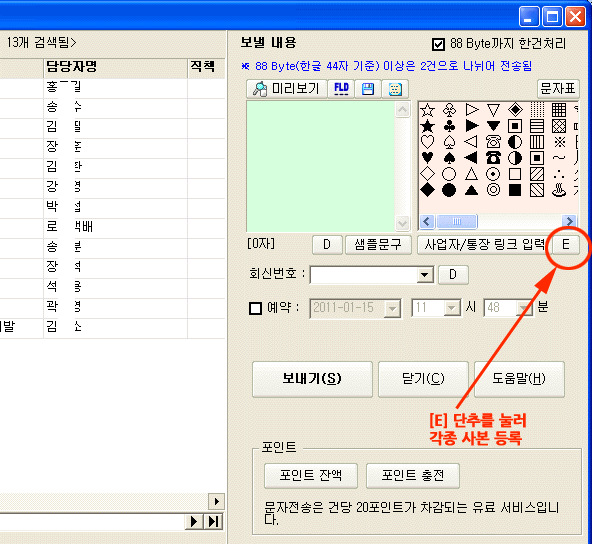
Task: Insert the black telephone symbol
Action: [x=493, y=157]
